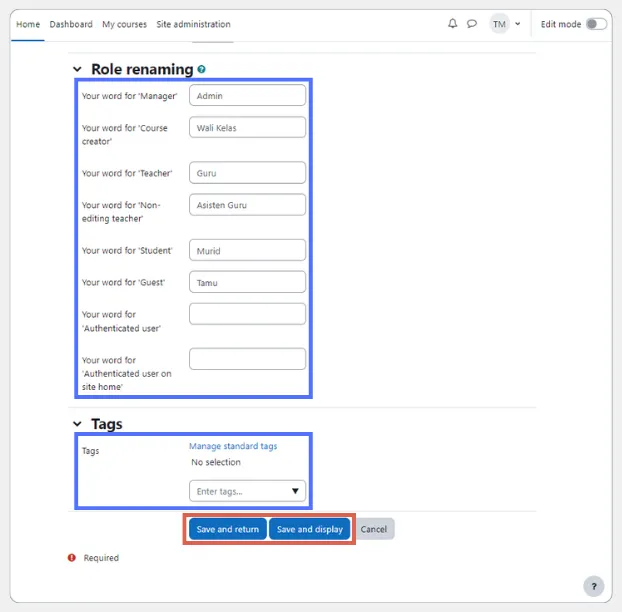Open Manage standard tags link
Screen dimensions: 622x612
[233, 446]
